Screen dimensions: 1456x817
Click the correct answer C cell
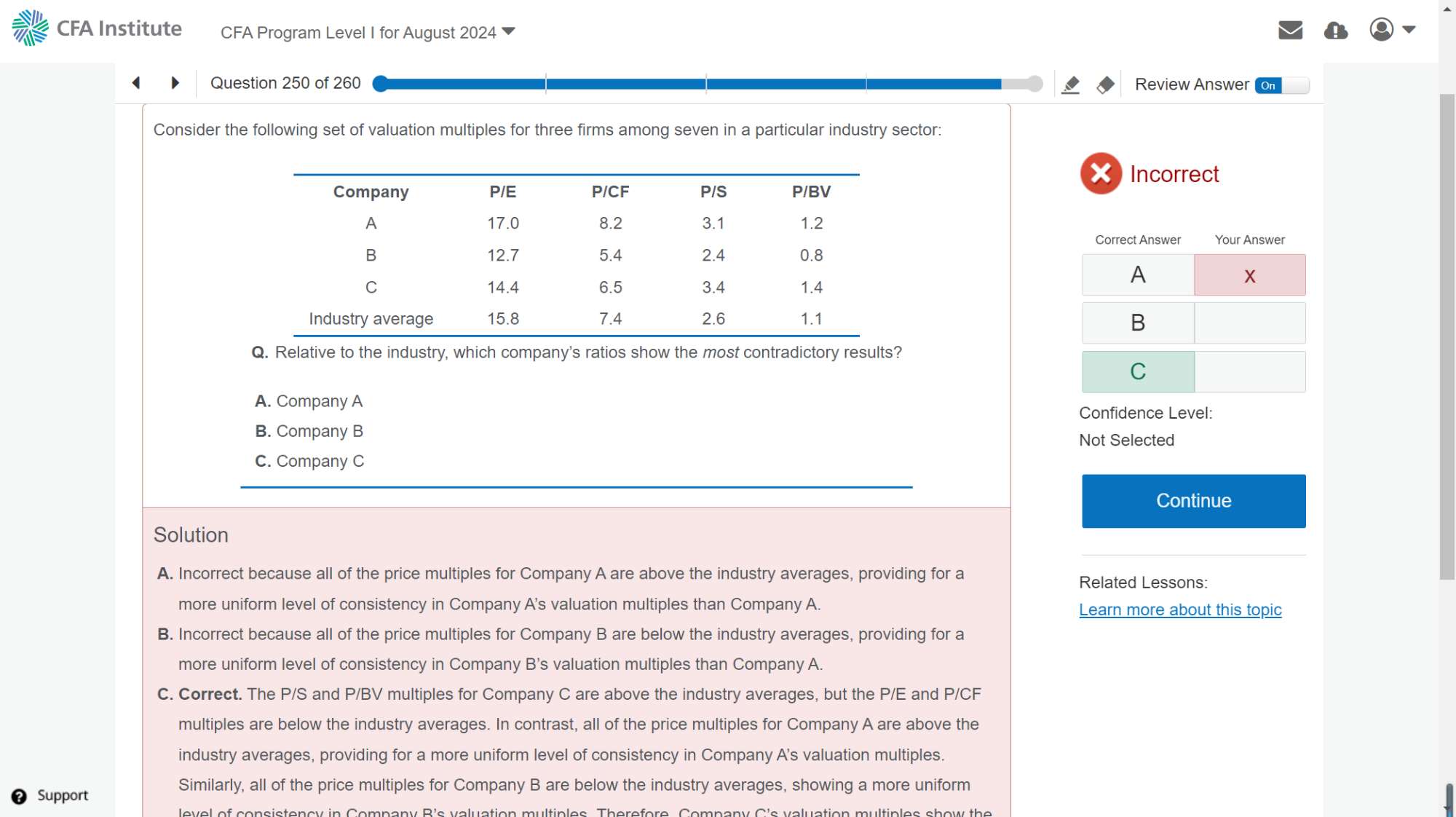pos(1138,371)
